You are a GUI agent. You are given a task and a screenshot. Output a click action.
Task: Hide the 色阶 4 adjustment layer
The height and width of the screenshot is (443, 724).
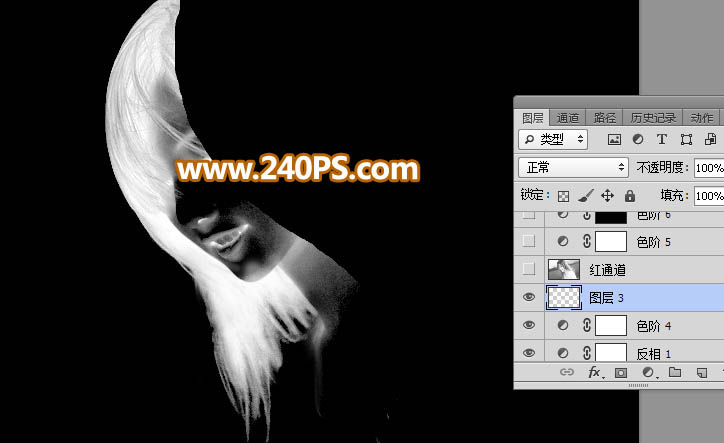tap(529, 325)
